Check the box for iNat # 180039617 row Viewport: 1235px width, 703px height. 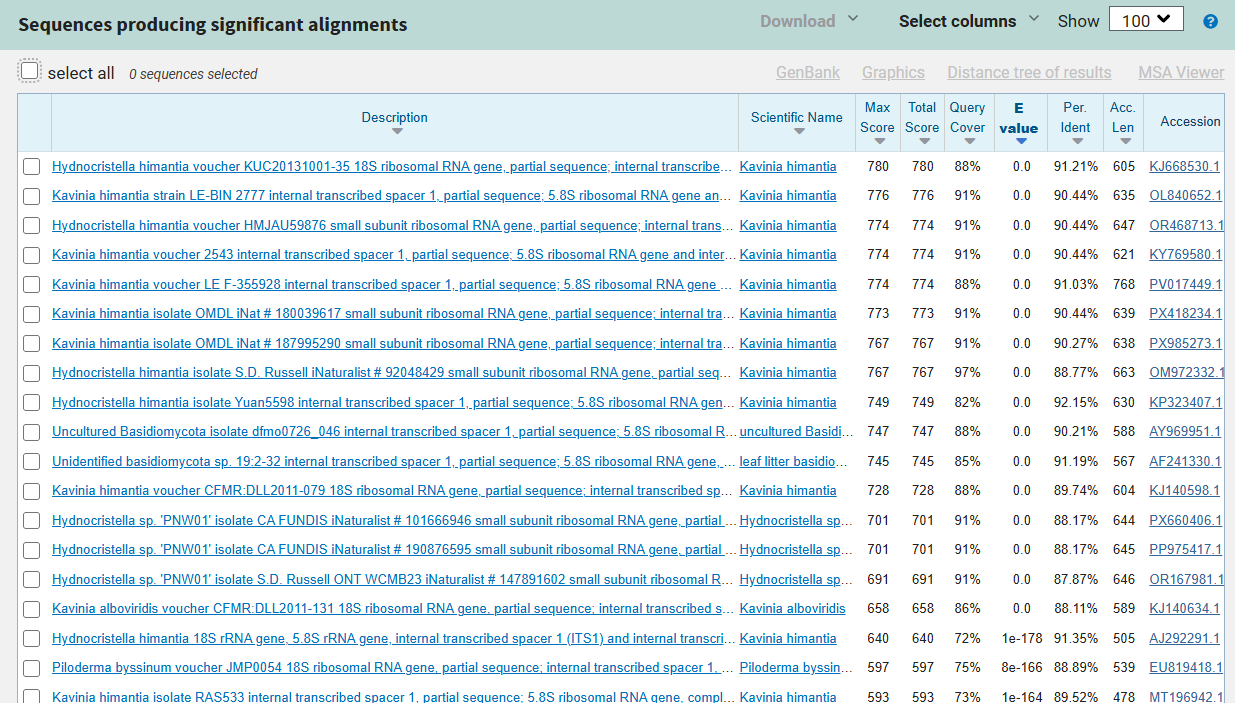point(32,314)
